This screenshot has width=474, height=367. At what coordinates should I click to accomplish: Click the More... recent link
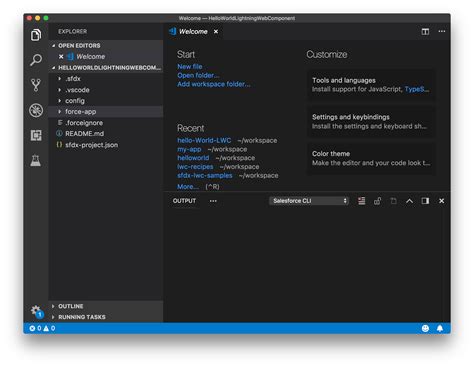tap(188, 187)
